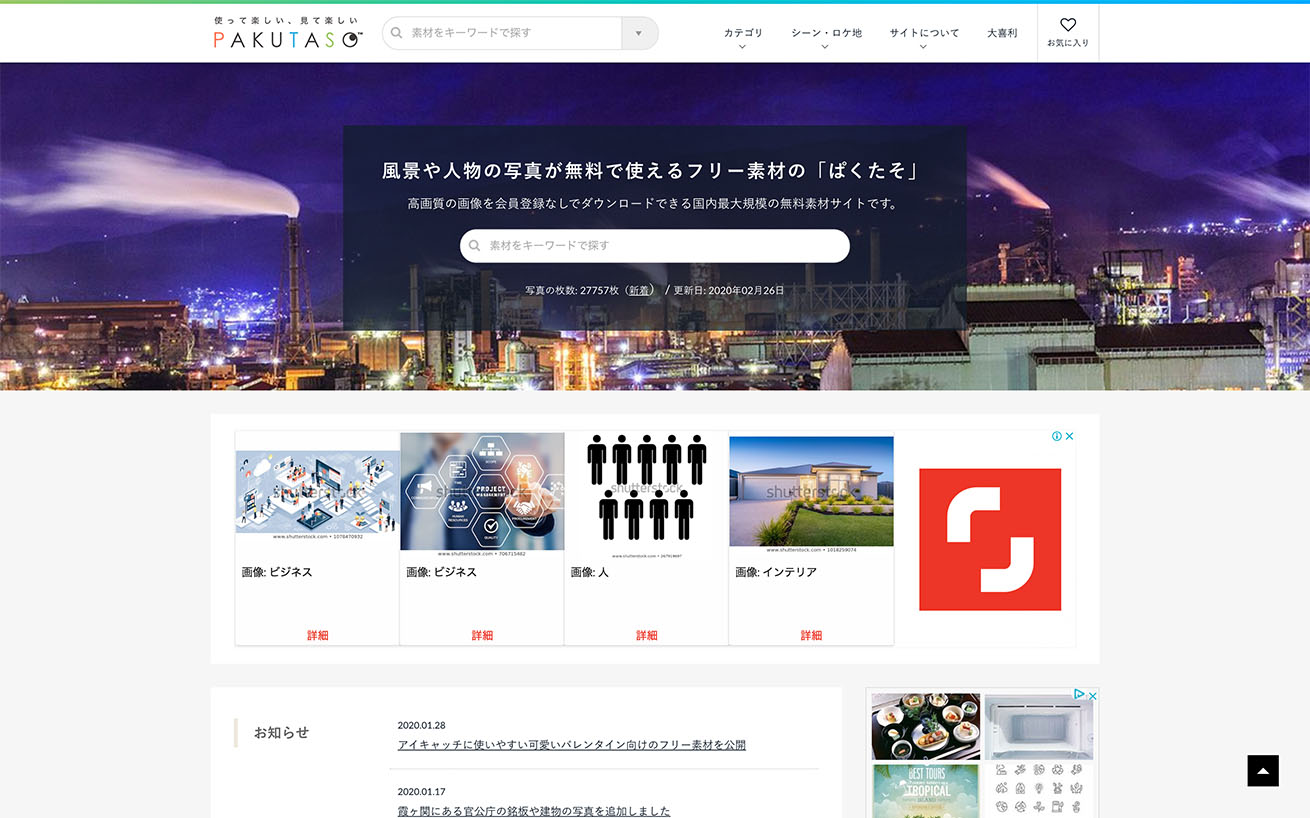
Task: Click the red Shutterstock logo in the ad
Action: [x=990, y=539]
